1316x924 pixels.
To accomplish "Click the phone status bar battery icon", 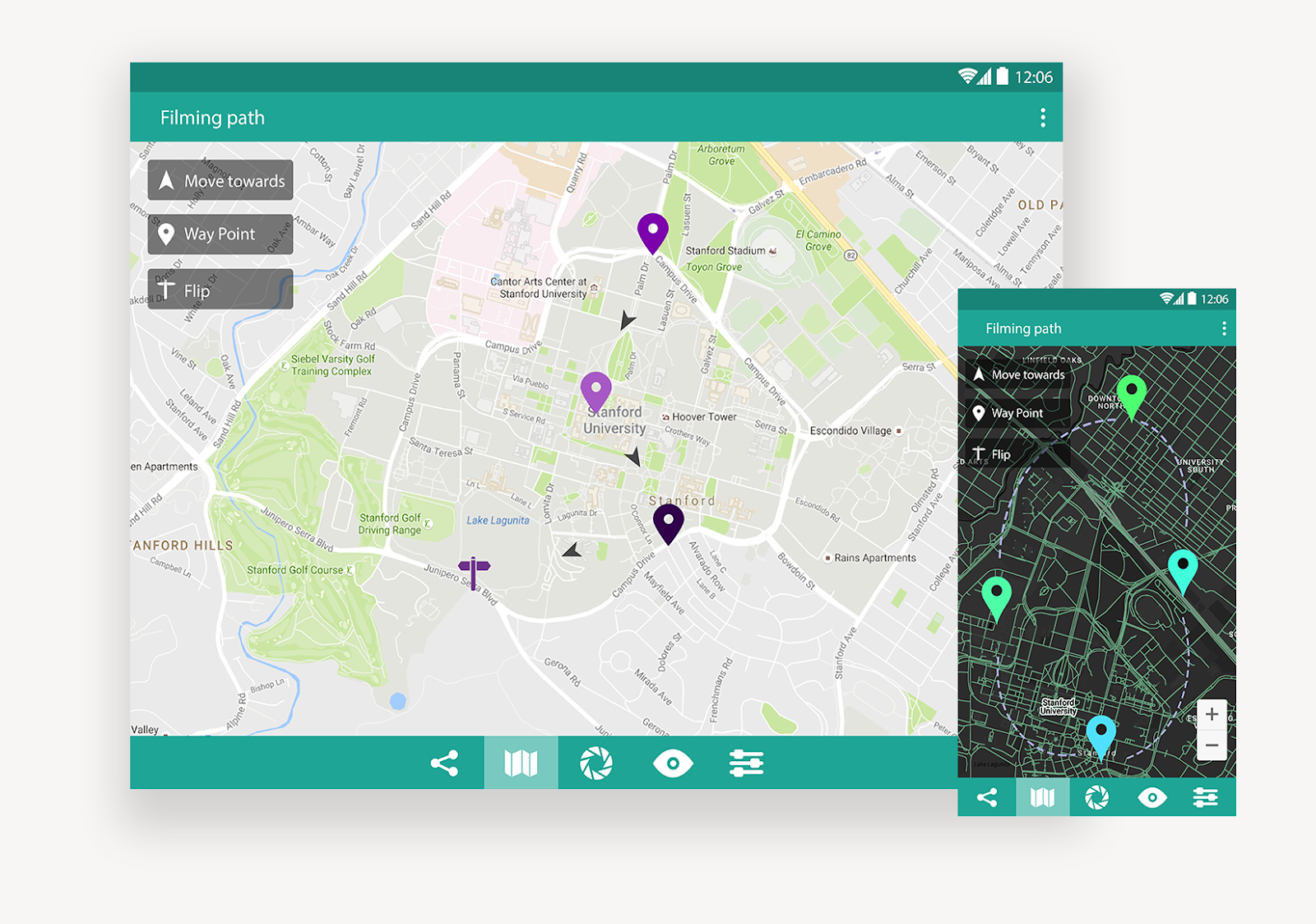I will tap(1192, 299).
